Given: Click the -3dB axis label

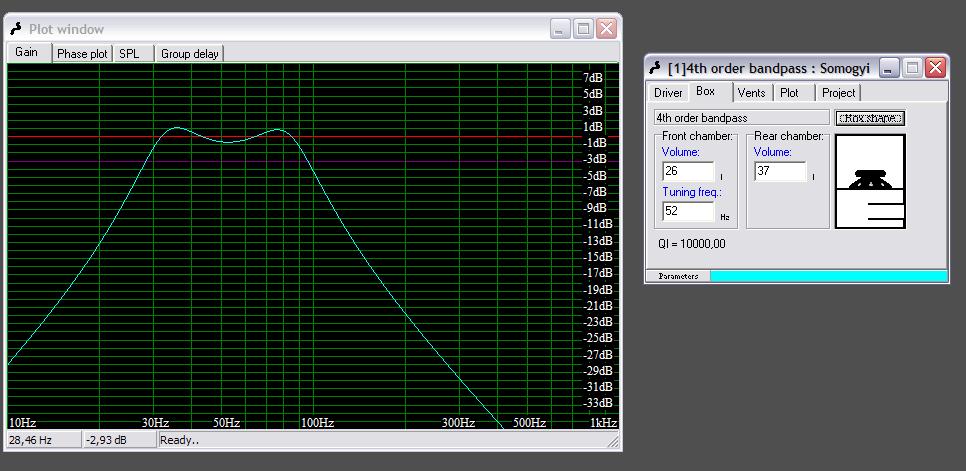Looking at the screenshot, I should click(x=595, y=159).
